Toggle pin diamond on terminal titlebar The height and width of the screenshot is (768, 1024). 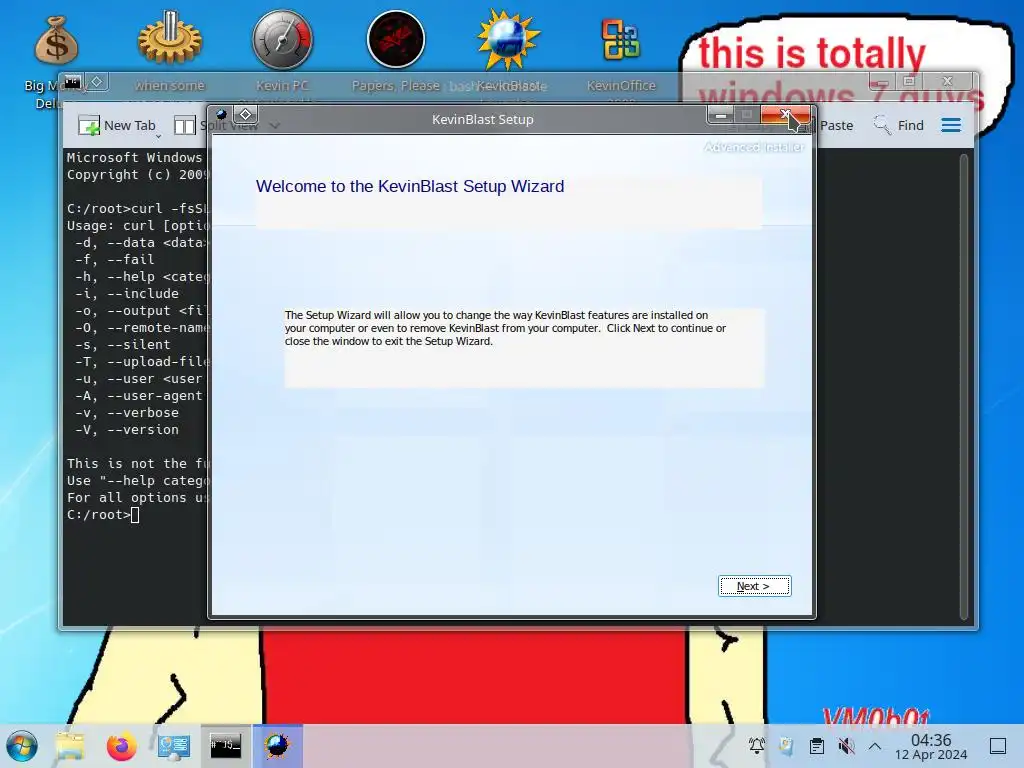(x=97, y=82)
